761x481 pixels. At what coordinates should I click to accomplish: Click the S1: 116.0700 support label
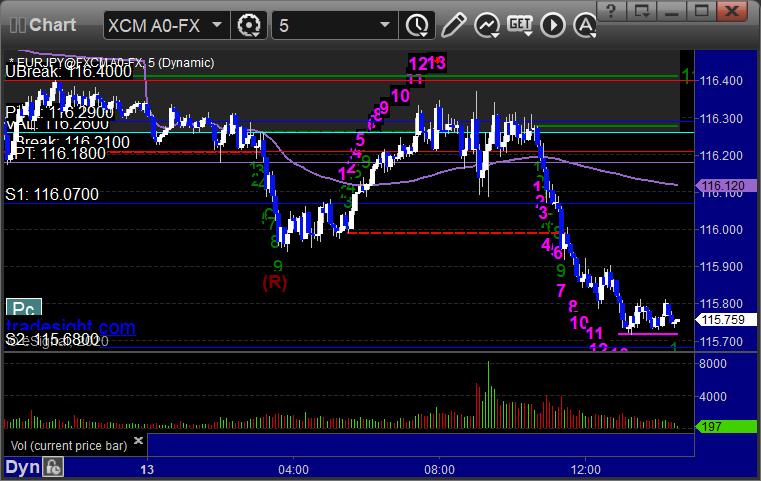(52, 194)
